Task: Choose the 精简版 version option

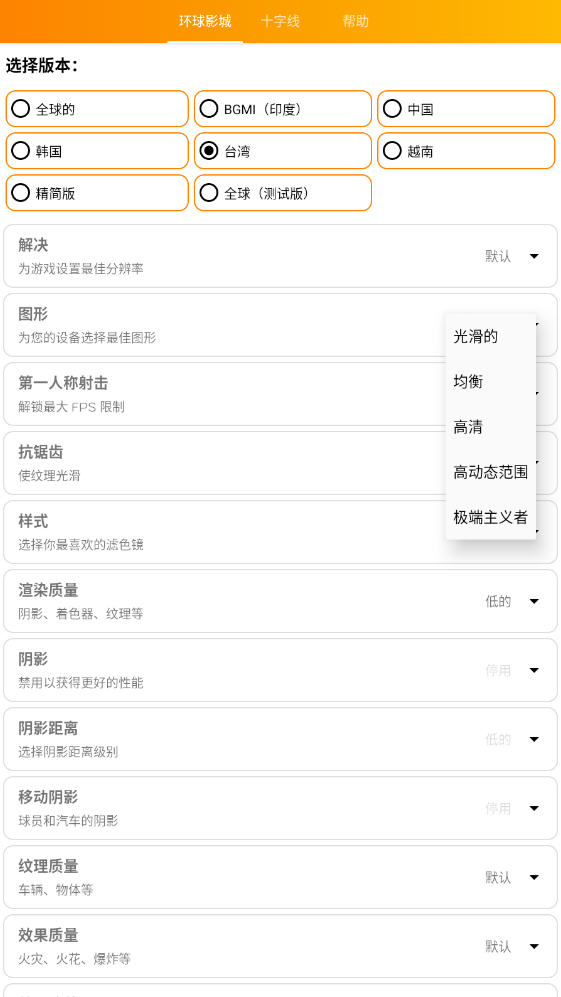Action: click(97, 193)
